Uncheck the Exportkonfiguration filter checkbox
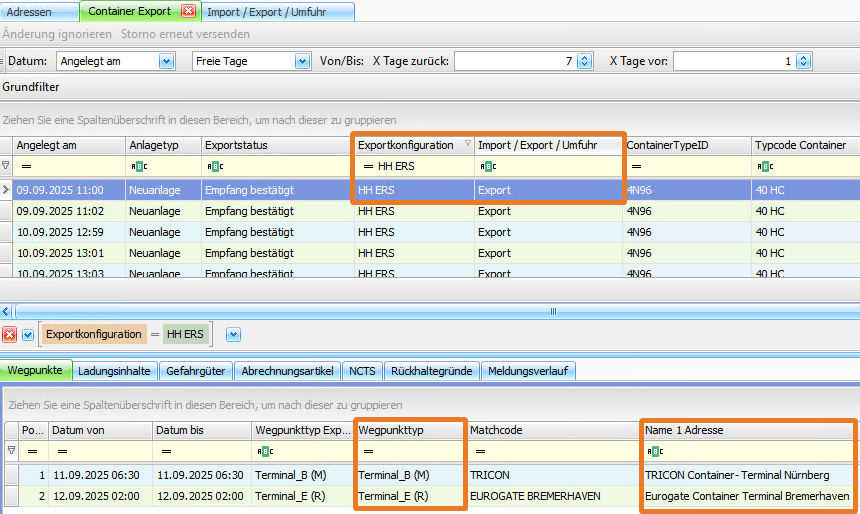The image size is (860, 514). (27, 334)
